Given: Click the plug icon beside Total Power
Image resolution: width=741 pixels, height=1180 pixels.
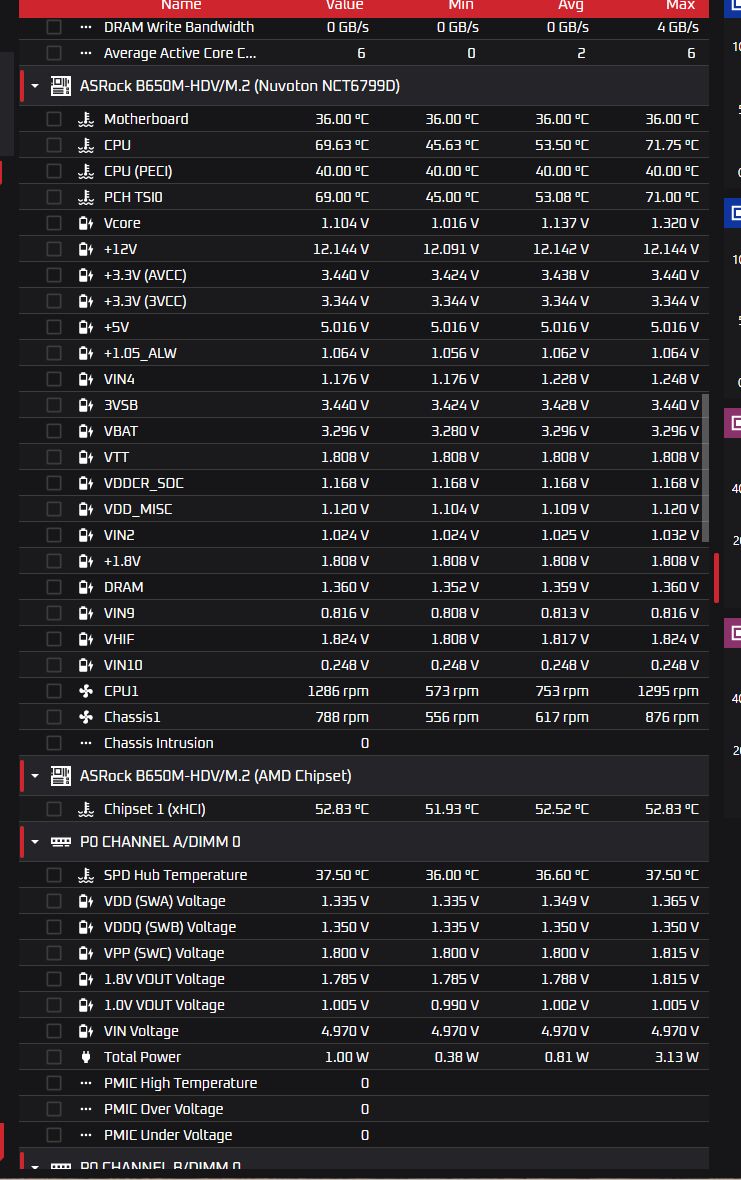Looking at the screenshot, I should click(x=86, y=1057).
